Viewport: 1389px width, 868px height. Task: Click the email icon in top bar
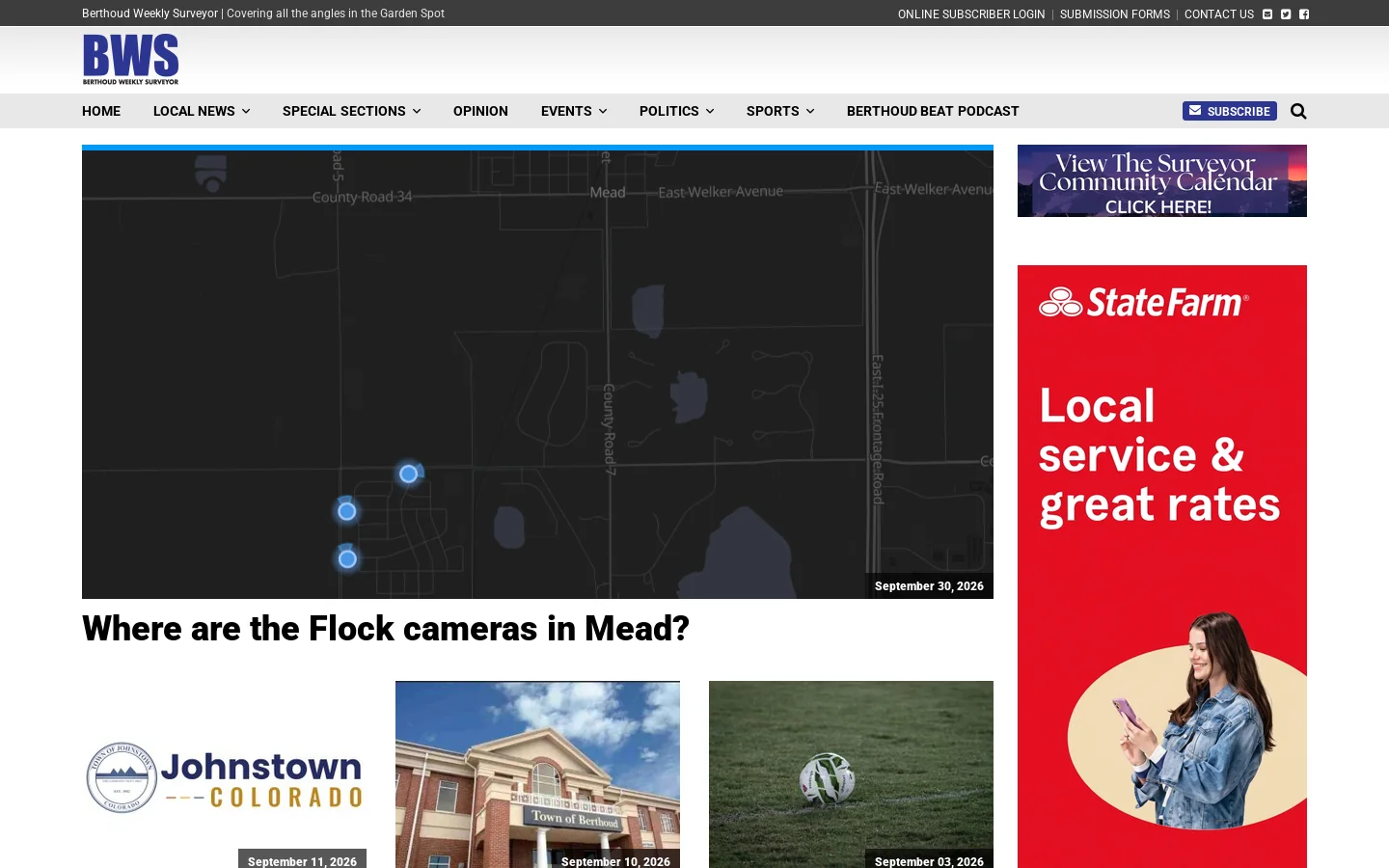(x=1267, y=14)
